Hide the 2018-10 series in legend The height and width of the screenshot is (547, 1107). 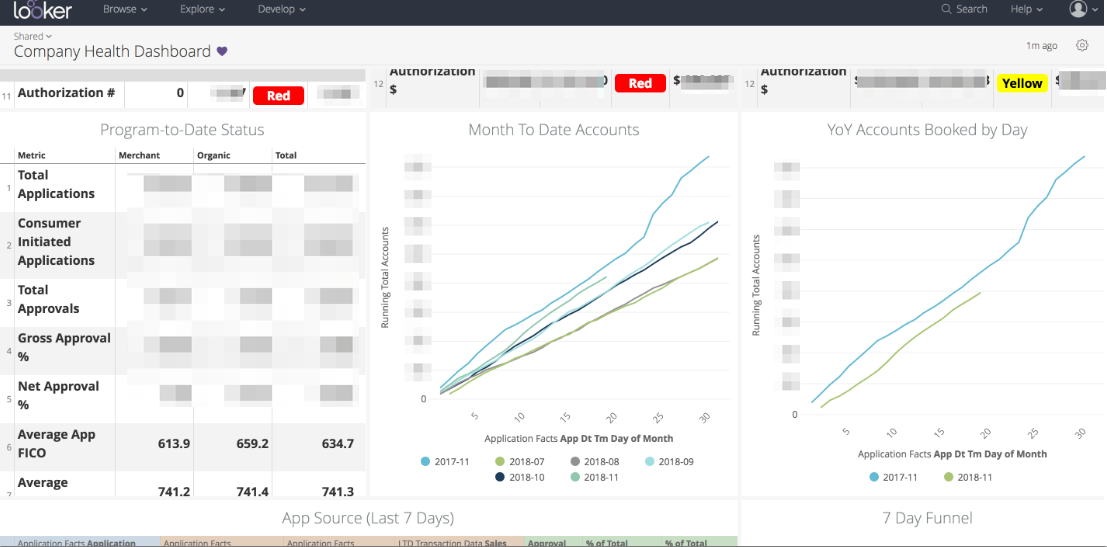522,478
